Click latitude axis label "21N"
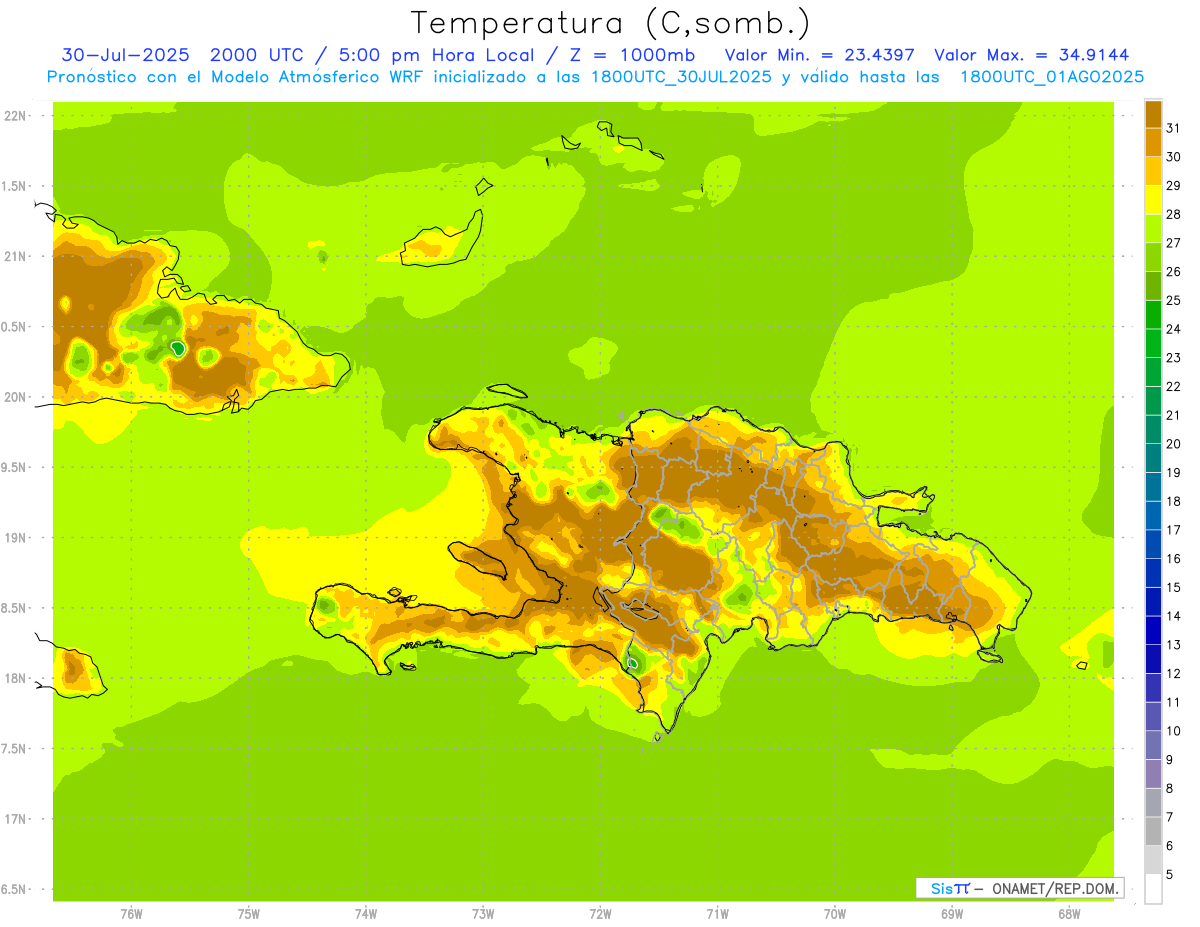This screenshot has width=1200, height=927. point(15,256)
